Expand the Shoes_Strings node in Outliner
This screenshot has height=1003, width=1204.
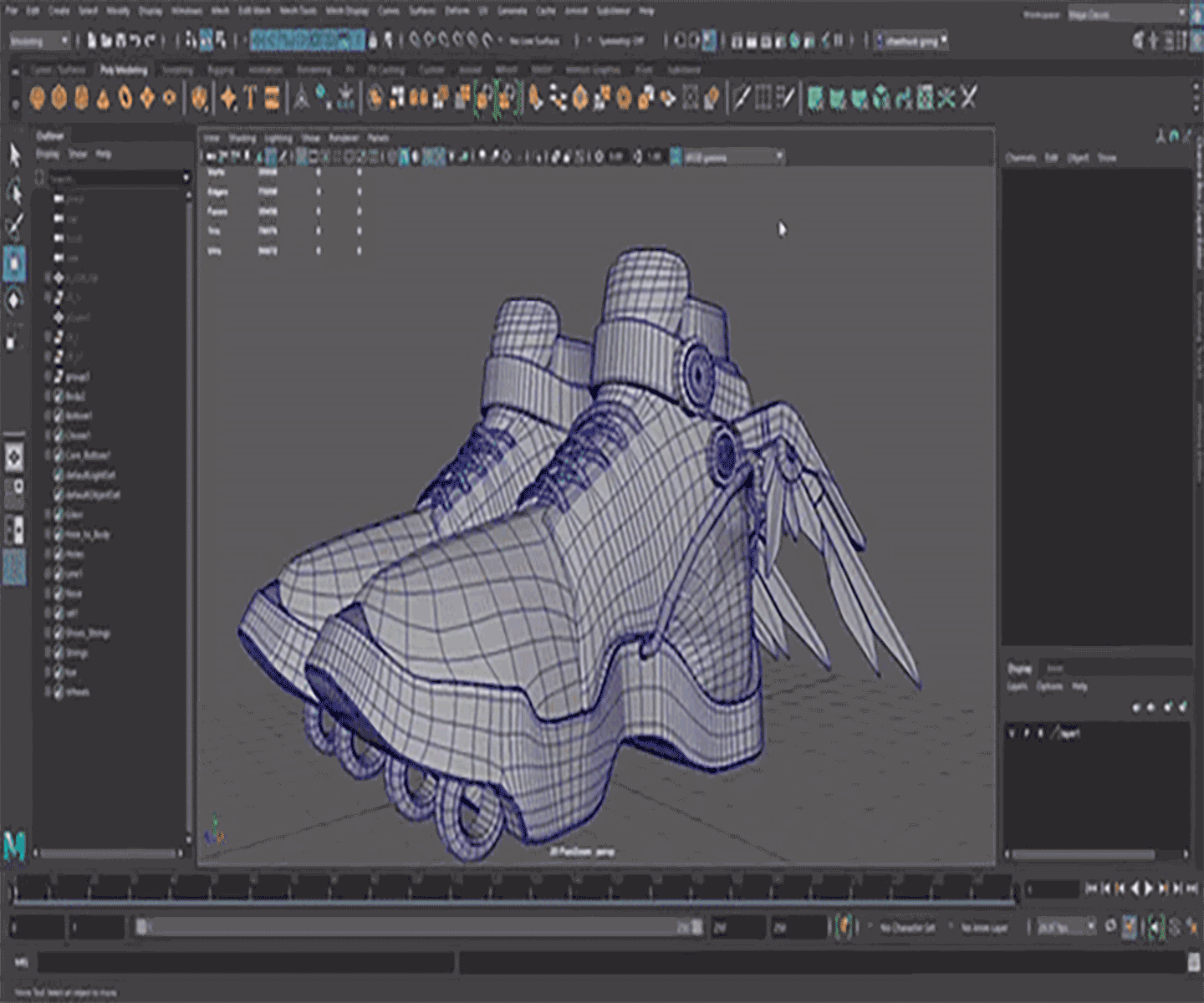click(48, 634)
